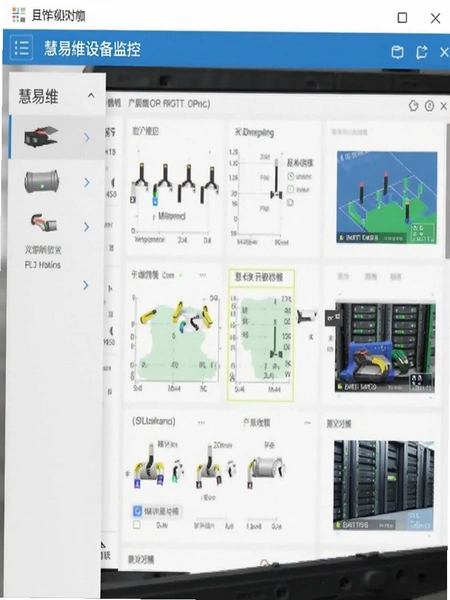Expand the black device sidebar entry arrow
This screenshot has height=600, width=450.
(87, 138)
